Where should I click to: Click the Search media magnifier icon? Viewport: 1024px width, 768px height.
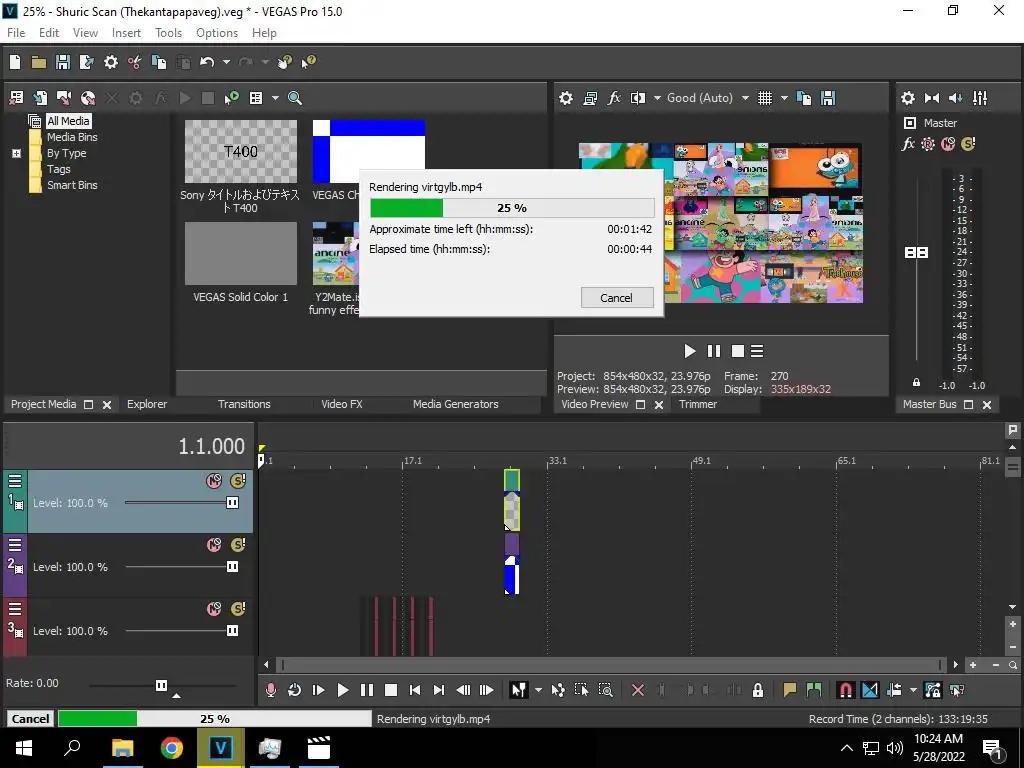[x=295, y=98]
